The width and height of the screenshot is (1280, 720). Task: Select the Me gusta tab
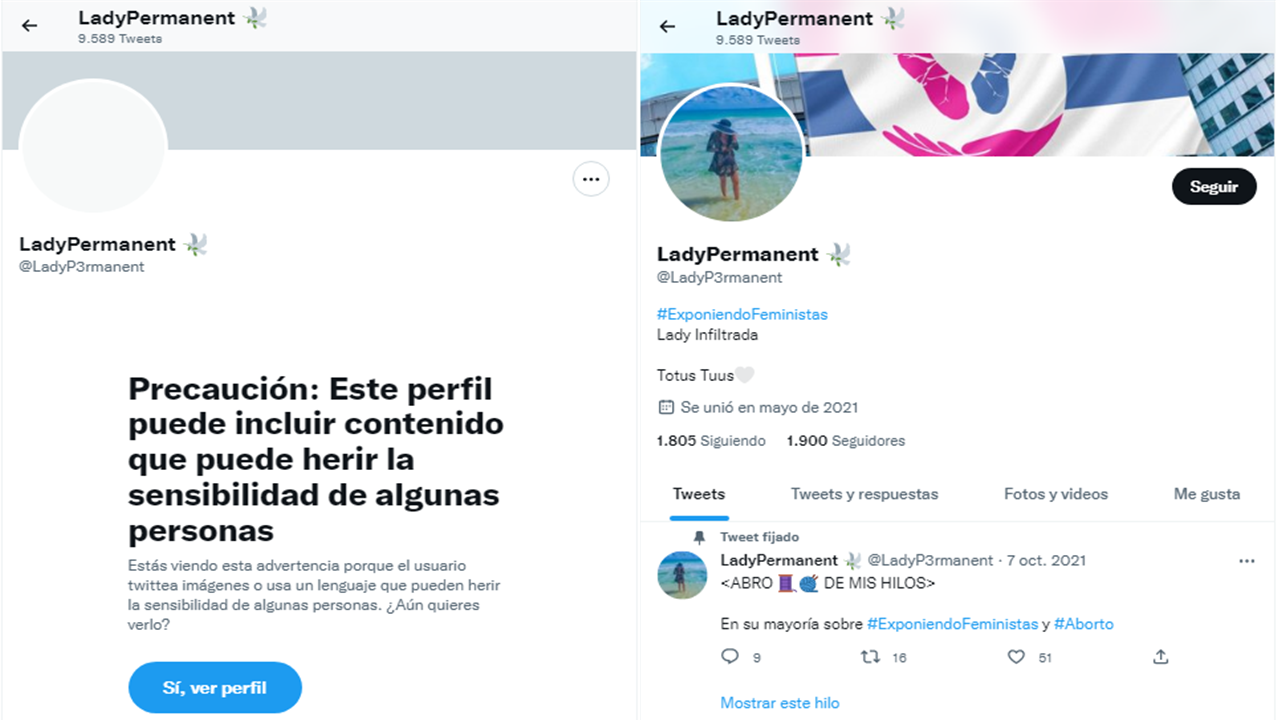tap(1207, 494)
